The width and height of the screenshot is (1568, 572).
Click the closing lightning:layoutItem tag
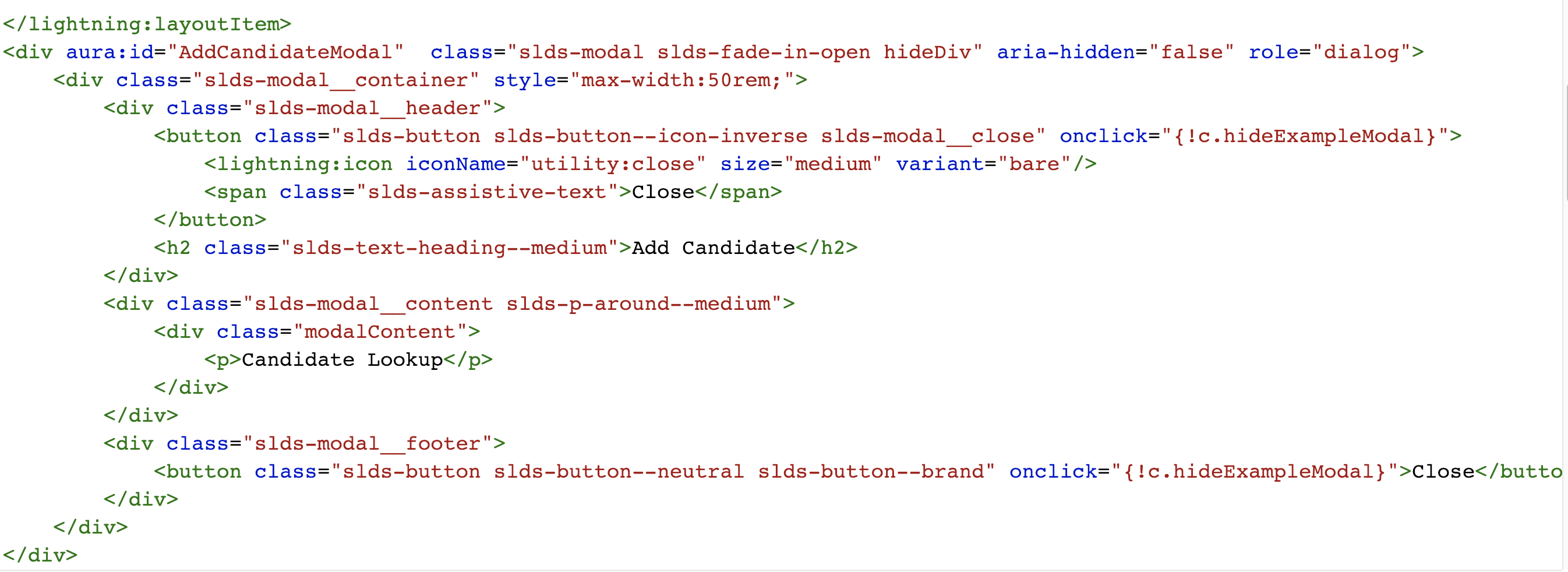tap(146, 24)
